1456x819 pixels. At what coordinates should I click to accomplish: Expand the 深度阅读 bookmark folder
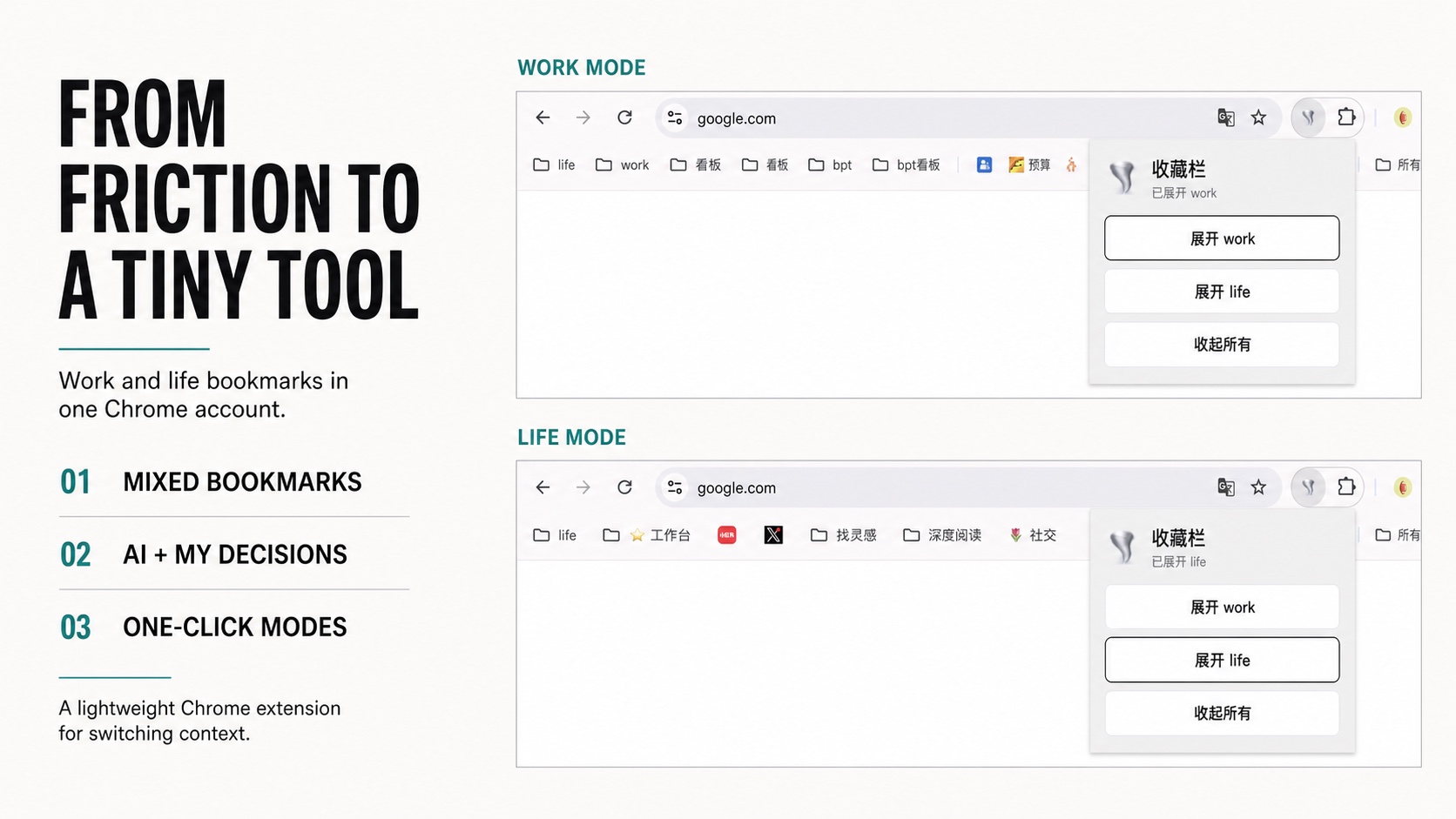pyautogui.click(x=942, y=535)
